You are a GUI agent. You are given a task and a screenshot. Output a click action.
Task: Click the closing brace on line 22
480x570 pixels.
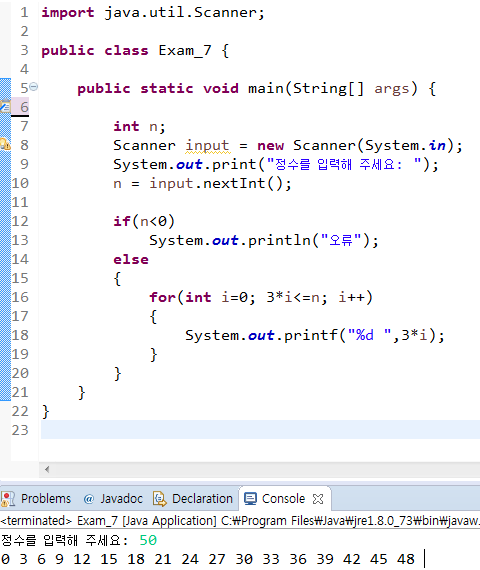click(x=45, y=412)
